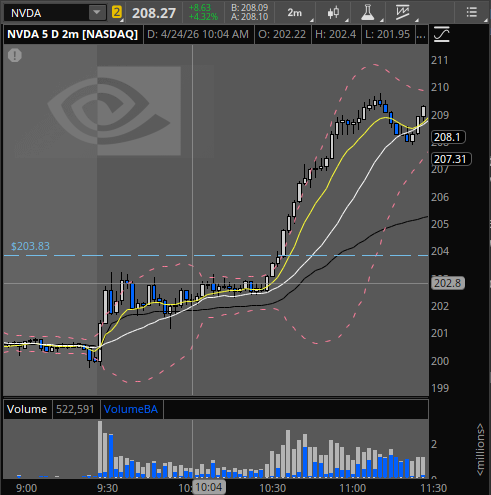Click the $203.83 price level label
The height and width of the screenshot is (495, 491).
[30, 246]
